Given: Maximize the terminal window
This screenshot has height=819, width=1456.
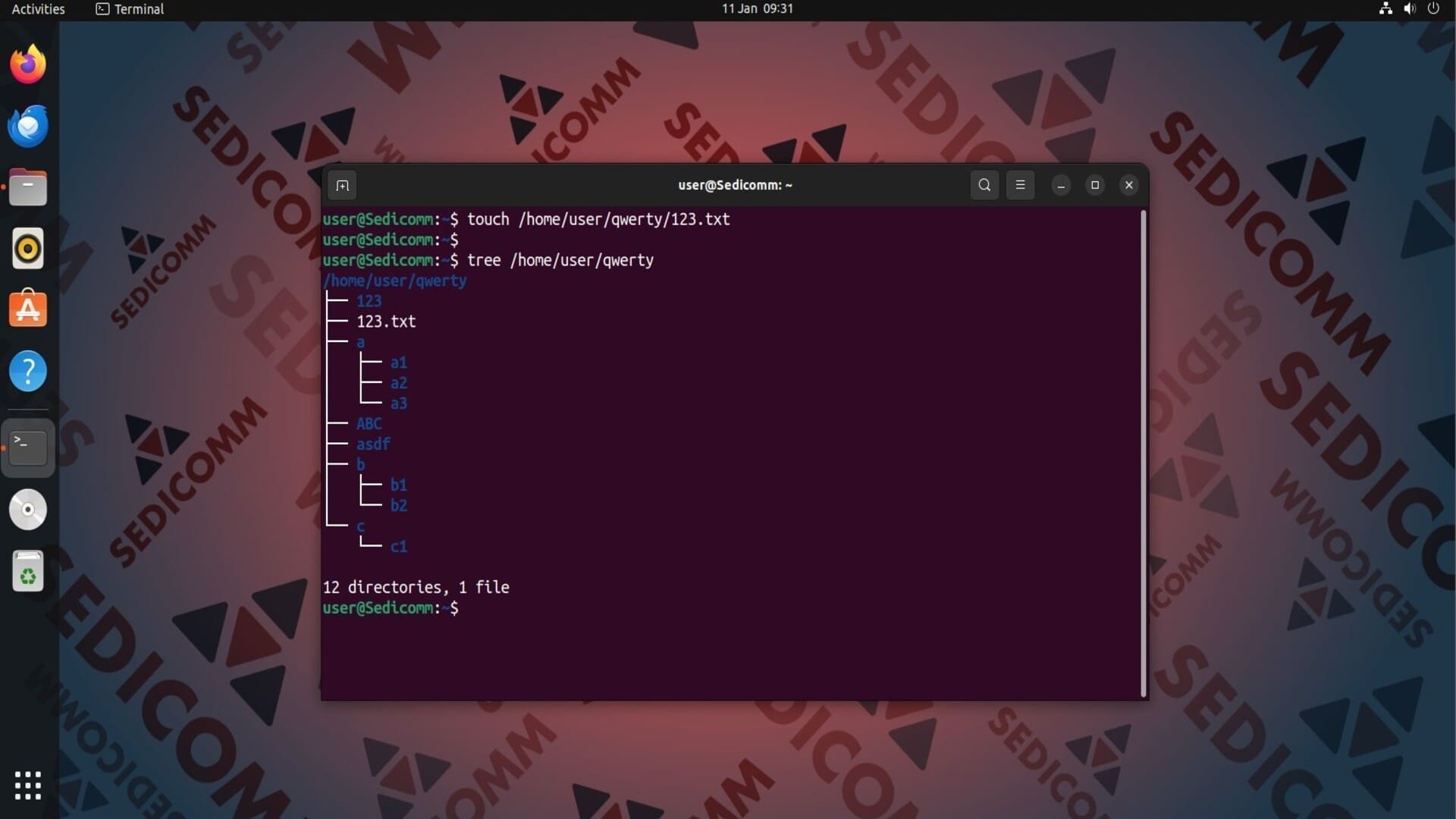Looking at the screenshot, I should tap(1094, 185).
